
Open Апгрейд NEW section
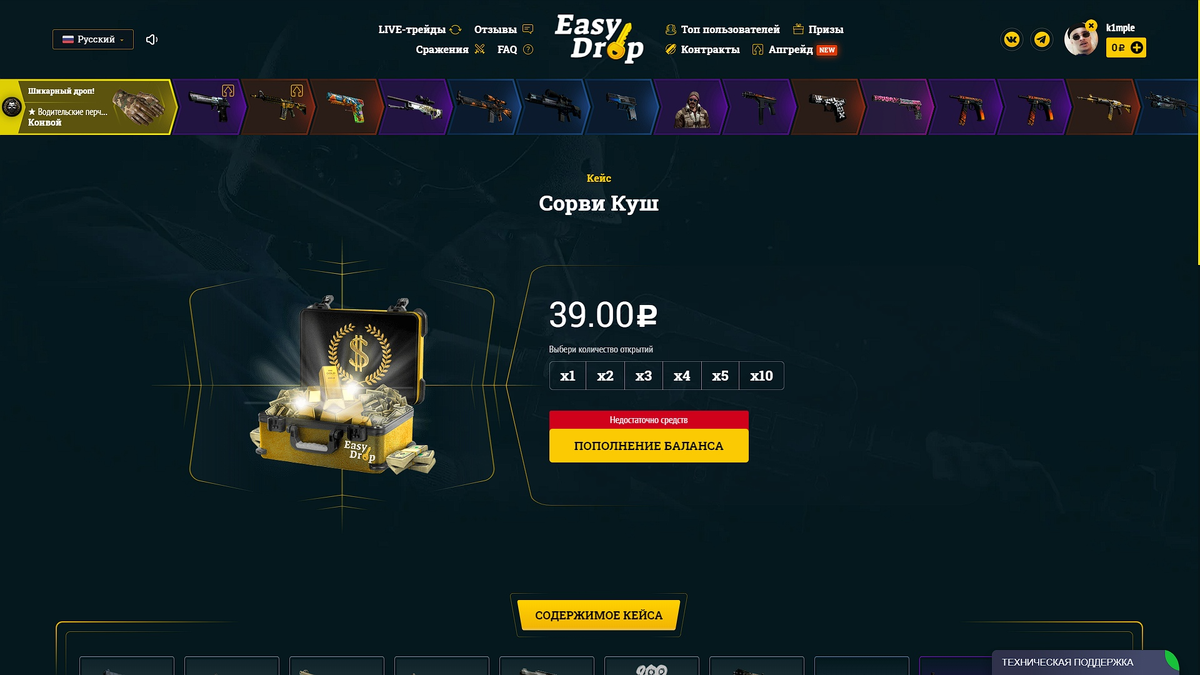click(794, 49)
